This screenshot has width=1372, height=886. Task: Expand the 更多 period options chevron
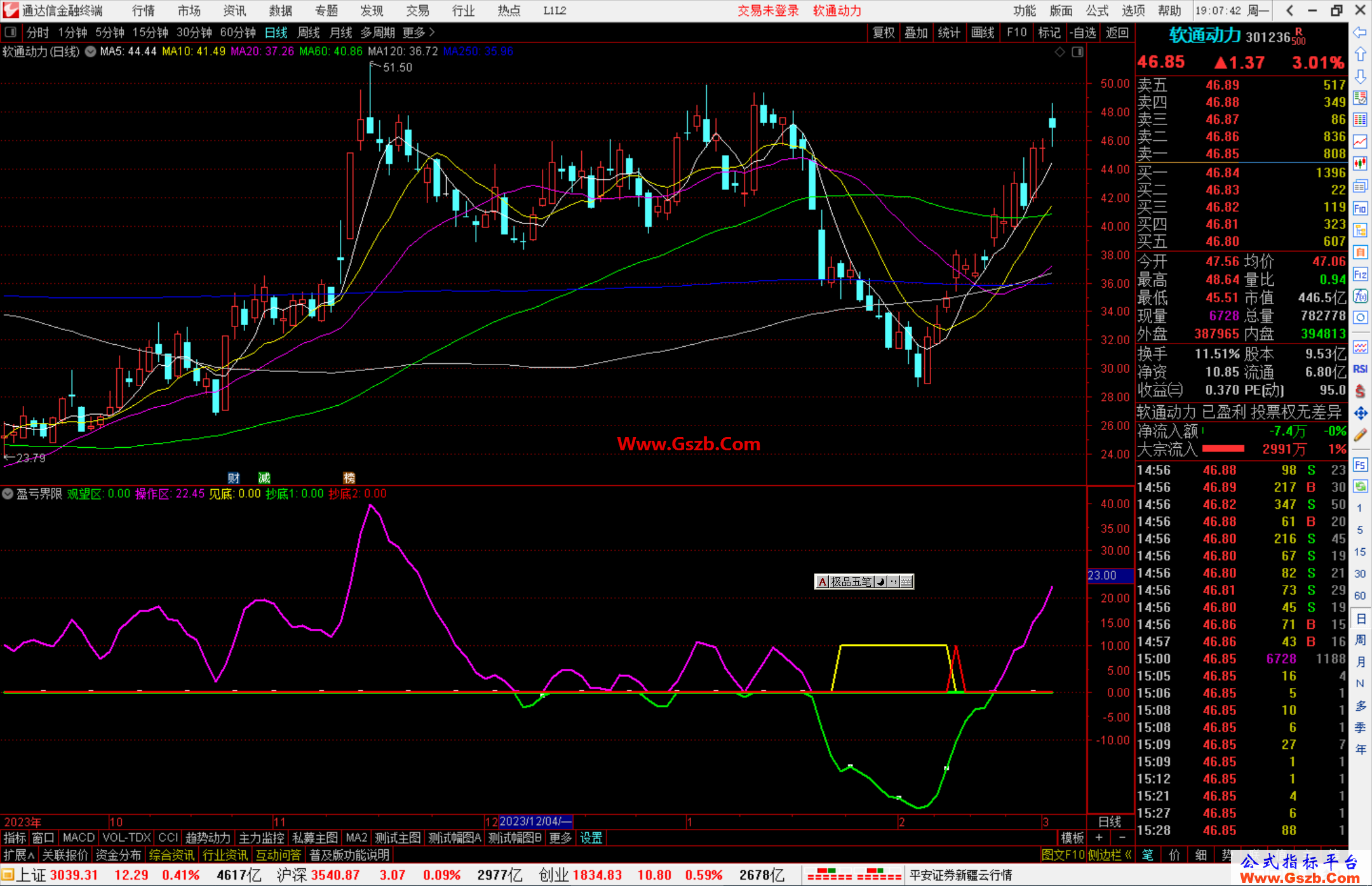432,32
